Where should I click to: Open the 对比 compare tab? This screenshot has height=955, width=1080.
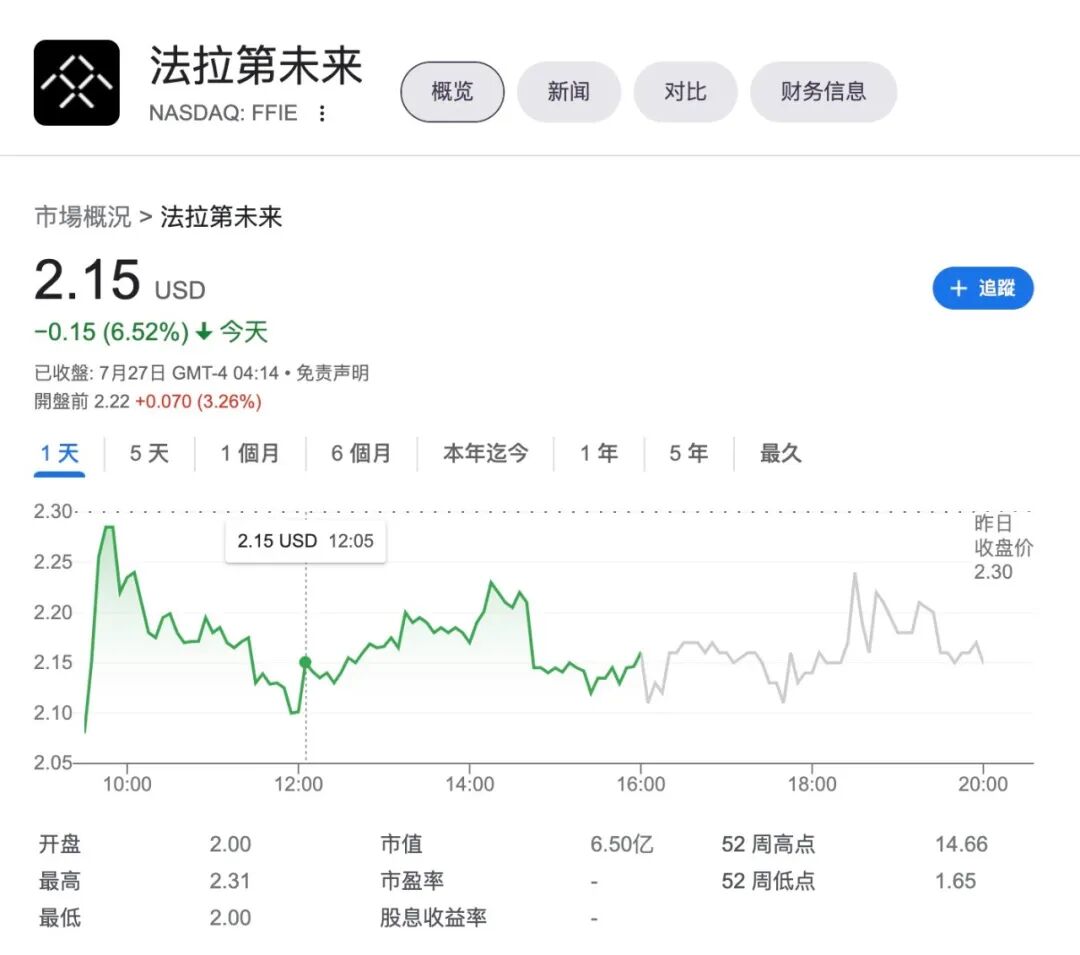tap(685, 92)
